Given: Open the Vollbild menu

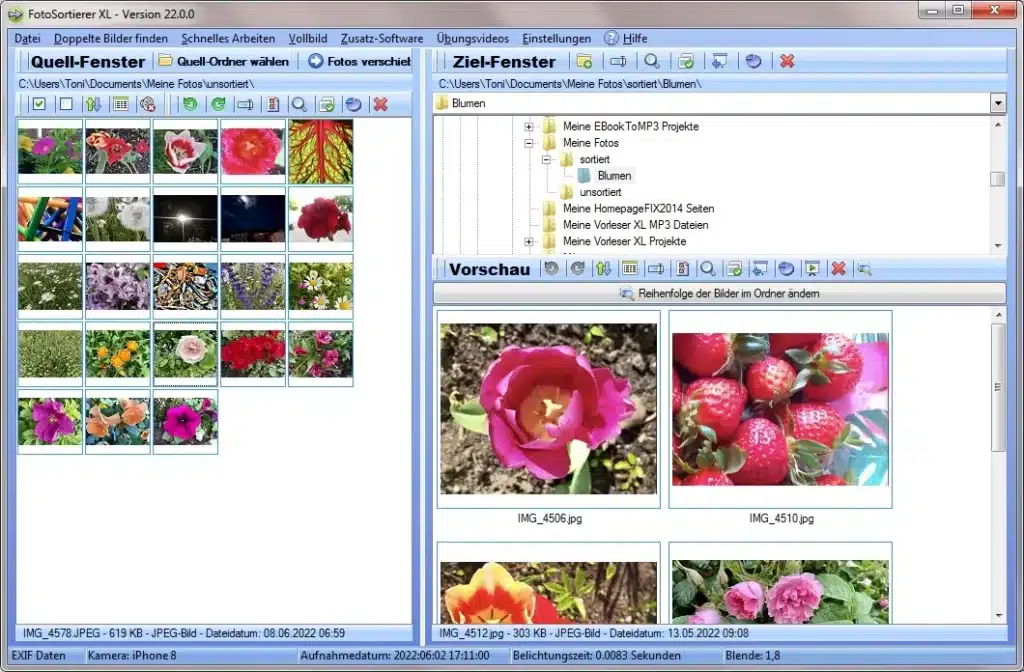Looking at the screenshot, I should point(308,39).
